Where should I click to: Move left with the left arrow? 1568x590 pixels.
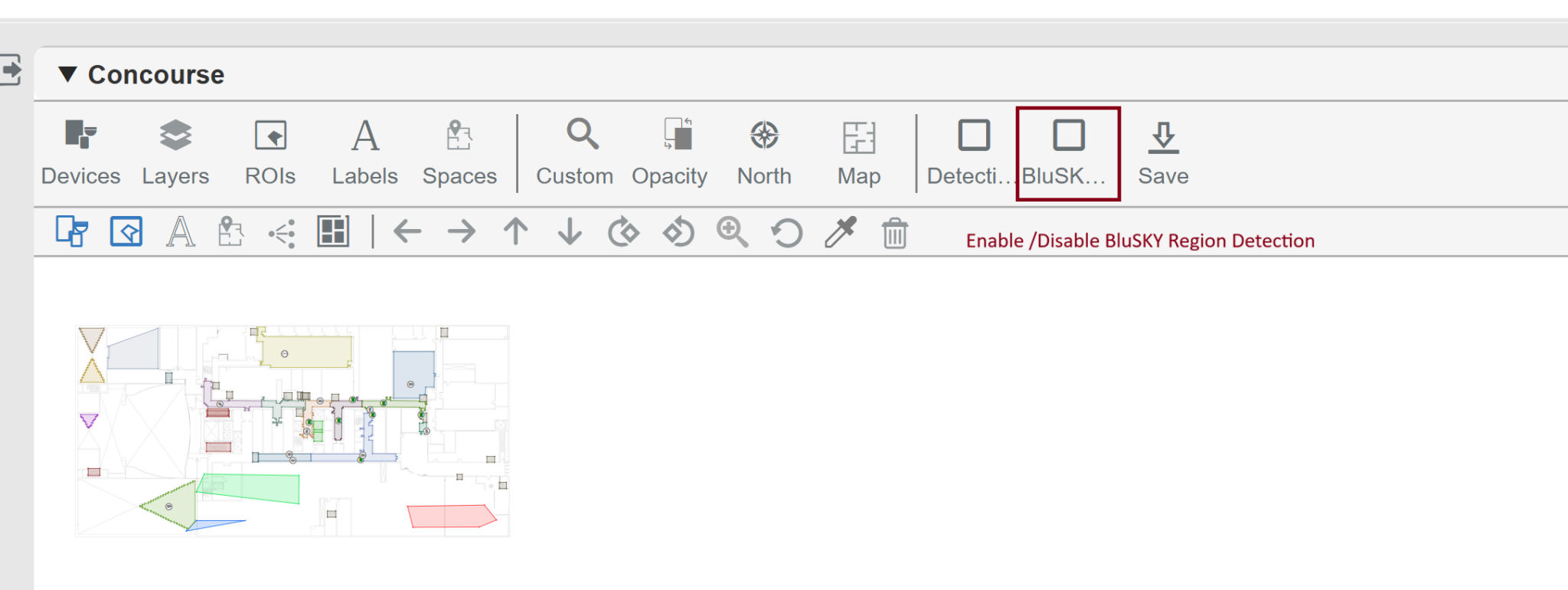[407, 231]
